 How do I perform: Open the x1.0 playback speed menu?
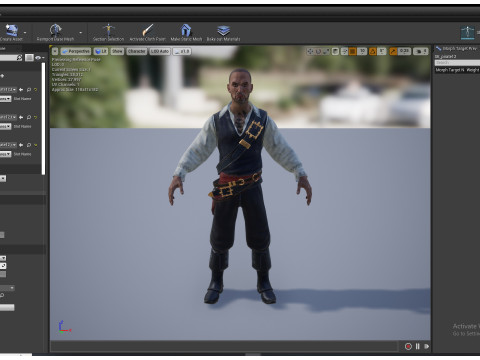coord(182,51)
